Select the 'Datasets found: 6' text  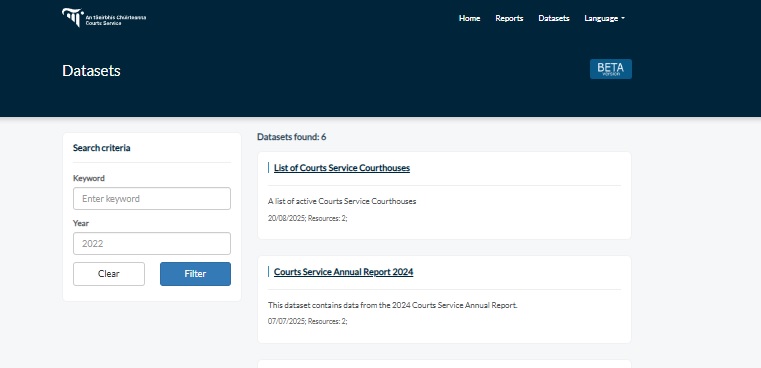tap(292, 137)
